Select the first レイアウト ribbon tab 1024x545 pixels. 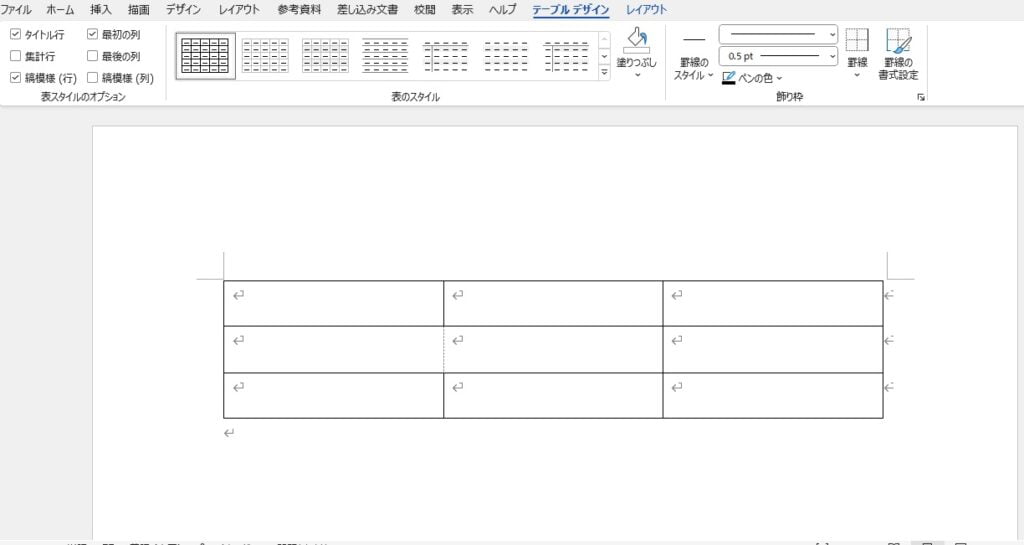239,10
